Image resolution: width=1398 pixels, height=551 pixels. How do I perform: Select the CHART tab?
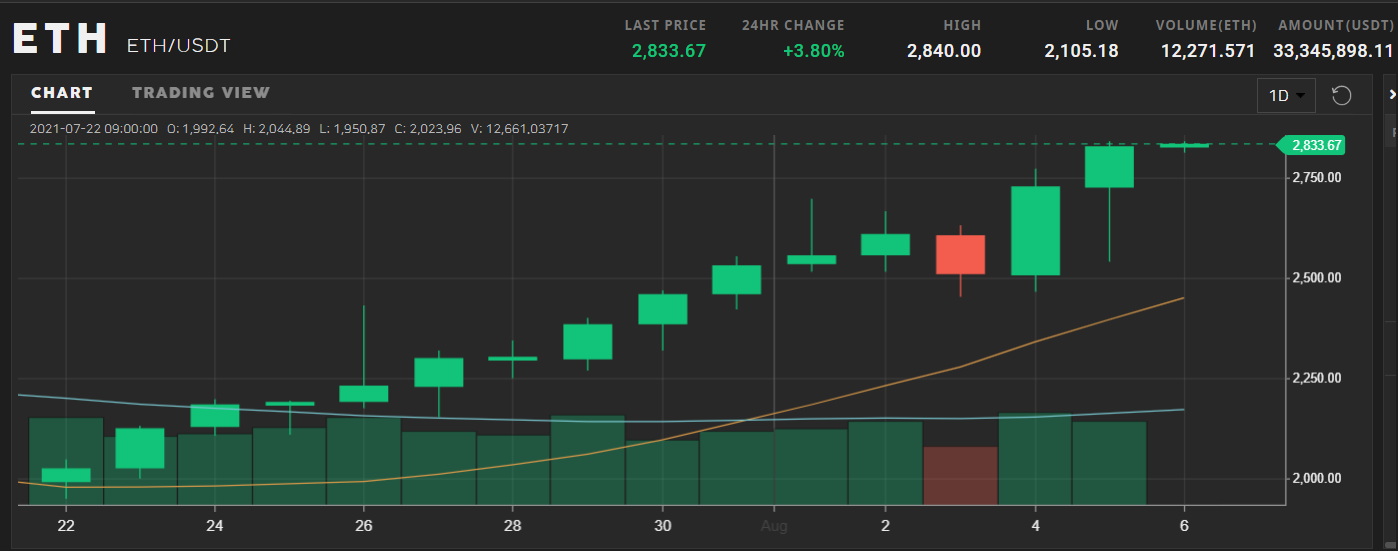62,93
